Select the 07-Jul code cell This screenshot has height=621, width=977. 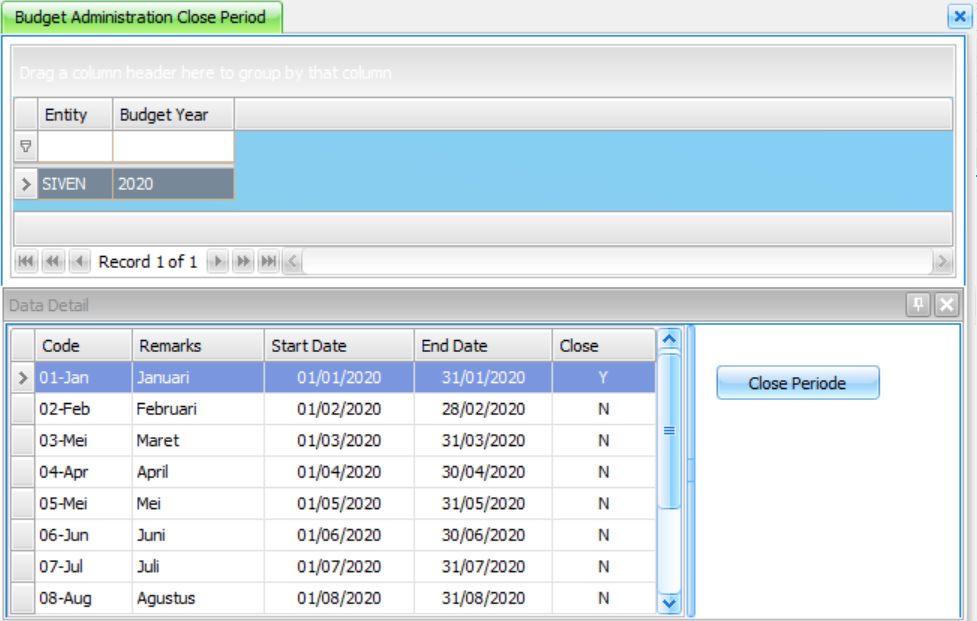tap(83, 567)
